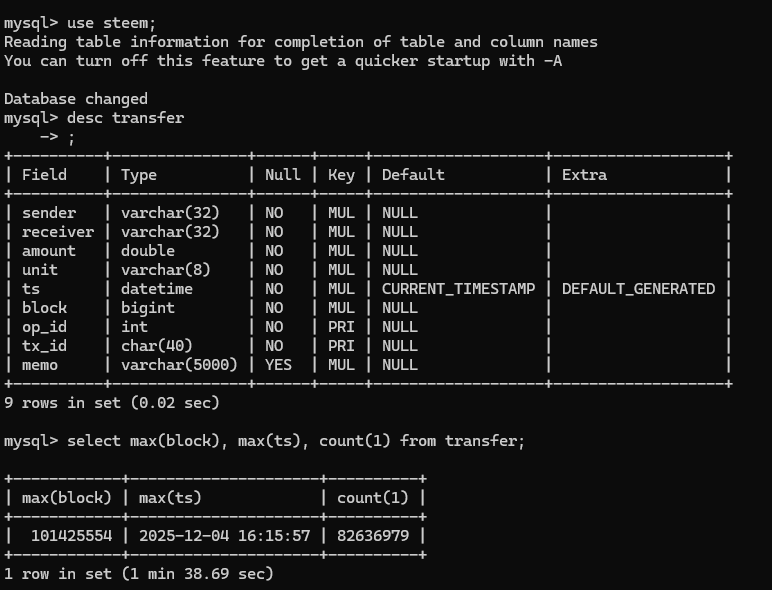Click the 'Database changed' message line
This screenshot has width=772, height=590.
[76, 99]
